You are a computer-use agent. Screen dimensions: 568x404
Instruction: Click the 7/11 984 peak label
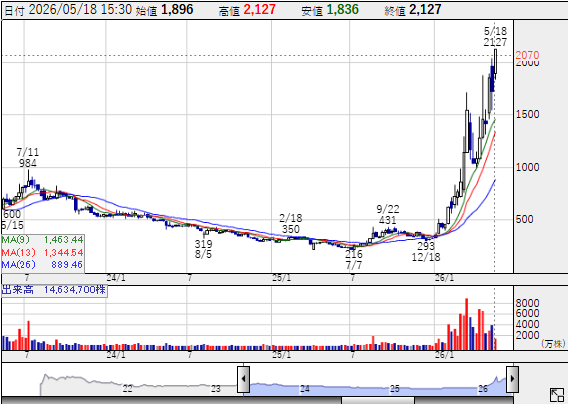28,158
